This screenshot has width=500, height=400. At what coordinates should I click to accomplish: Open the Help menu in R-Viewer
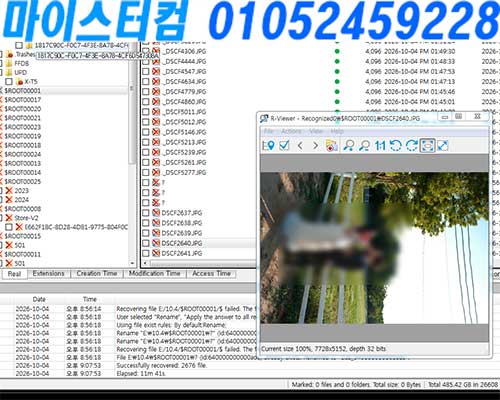coord(337,131)
